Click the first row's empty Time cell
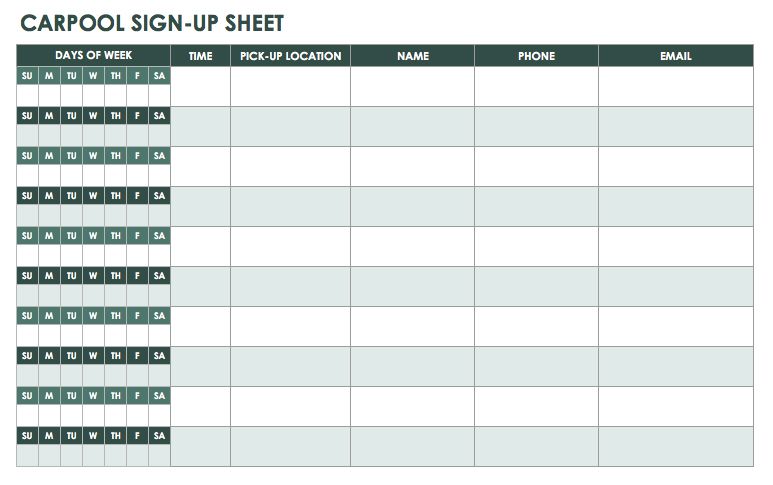This screenshot has width=773, height=485. click(x=200, y=86)
